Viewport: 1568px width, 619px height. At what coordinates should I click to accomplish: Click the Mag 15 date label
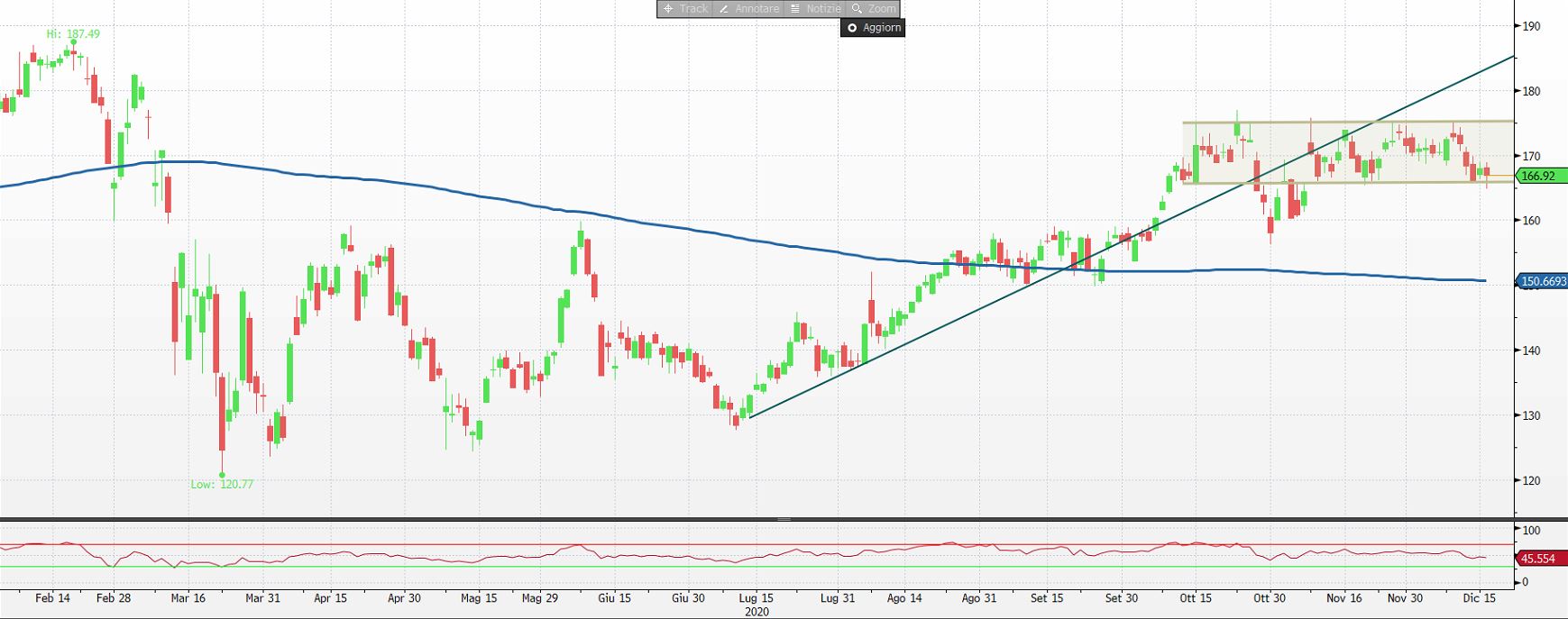point(479,598)
